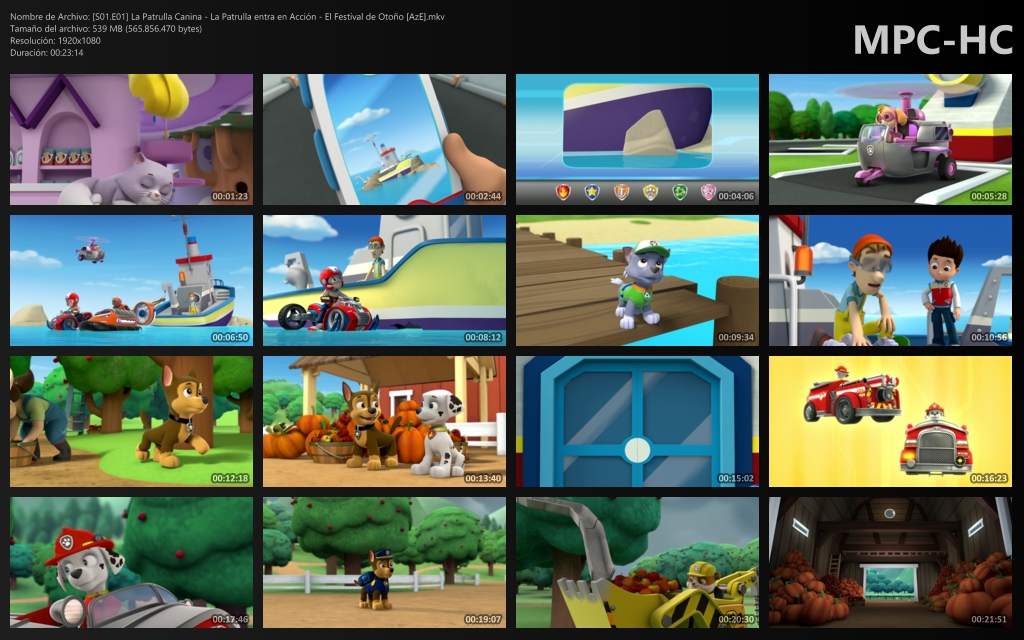Screen dimensions: 1024x640
Task: Select the thumbnail at 00:09:34
Action: click(x=637, y=280)
